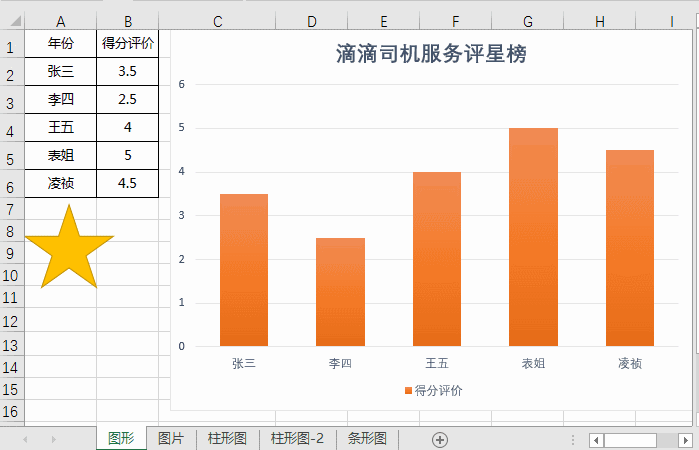Viewport: 699px width, 450px height.
Task: Click the horizontal scrollbar left arrow
Action: pyautogui.click(x=596, y=440)
